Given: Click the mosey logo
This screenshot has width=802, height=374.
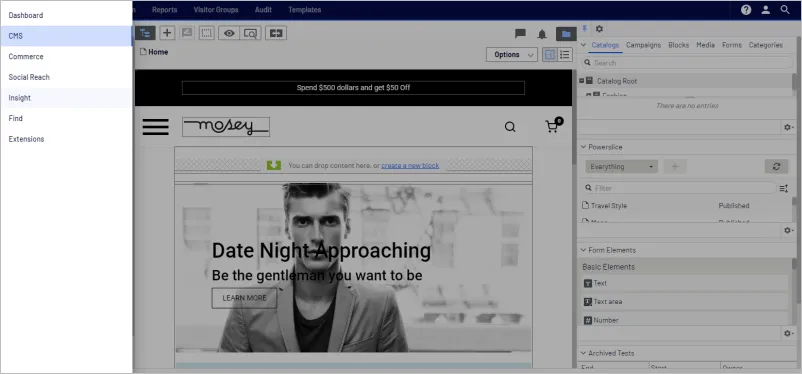Looking at the screenshot, I should click(226, 127).
